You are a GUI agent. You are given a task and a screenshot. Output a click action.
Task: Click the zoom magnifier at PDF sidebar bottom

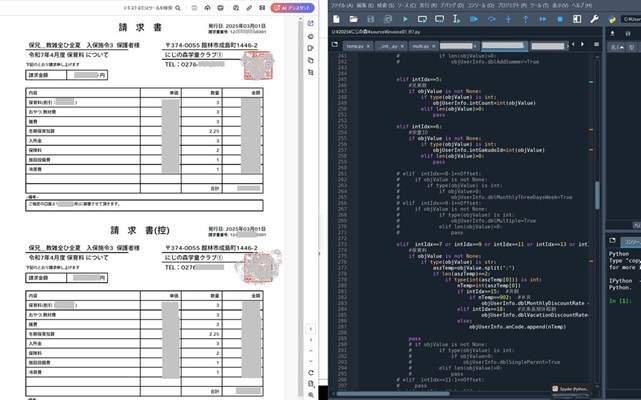point(311,395)
